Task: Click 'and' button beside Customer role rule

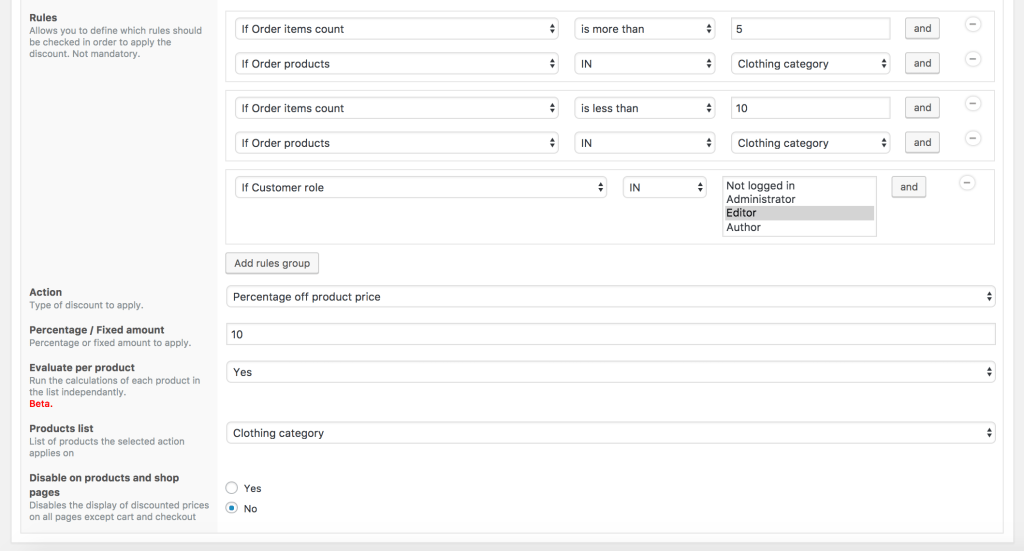Action: 908,187
